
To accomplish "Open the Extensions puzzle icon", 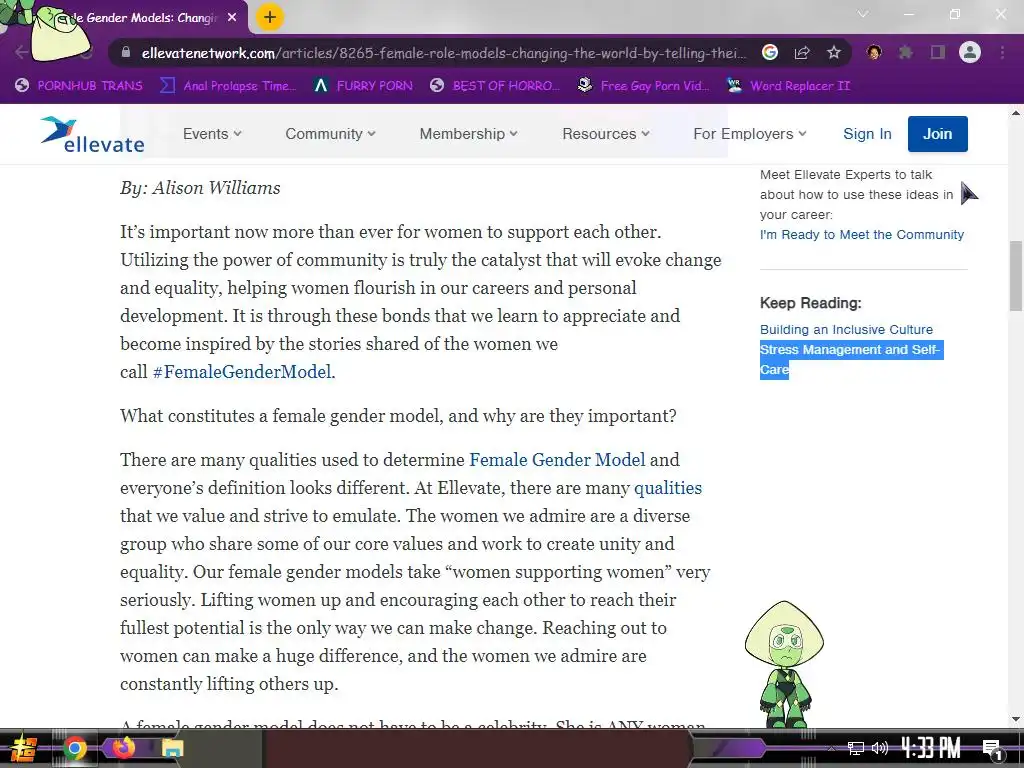I will pyautogui.click(x=906, y=52).
